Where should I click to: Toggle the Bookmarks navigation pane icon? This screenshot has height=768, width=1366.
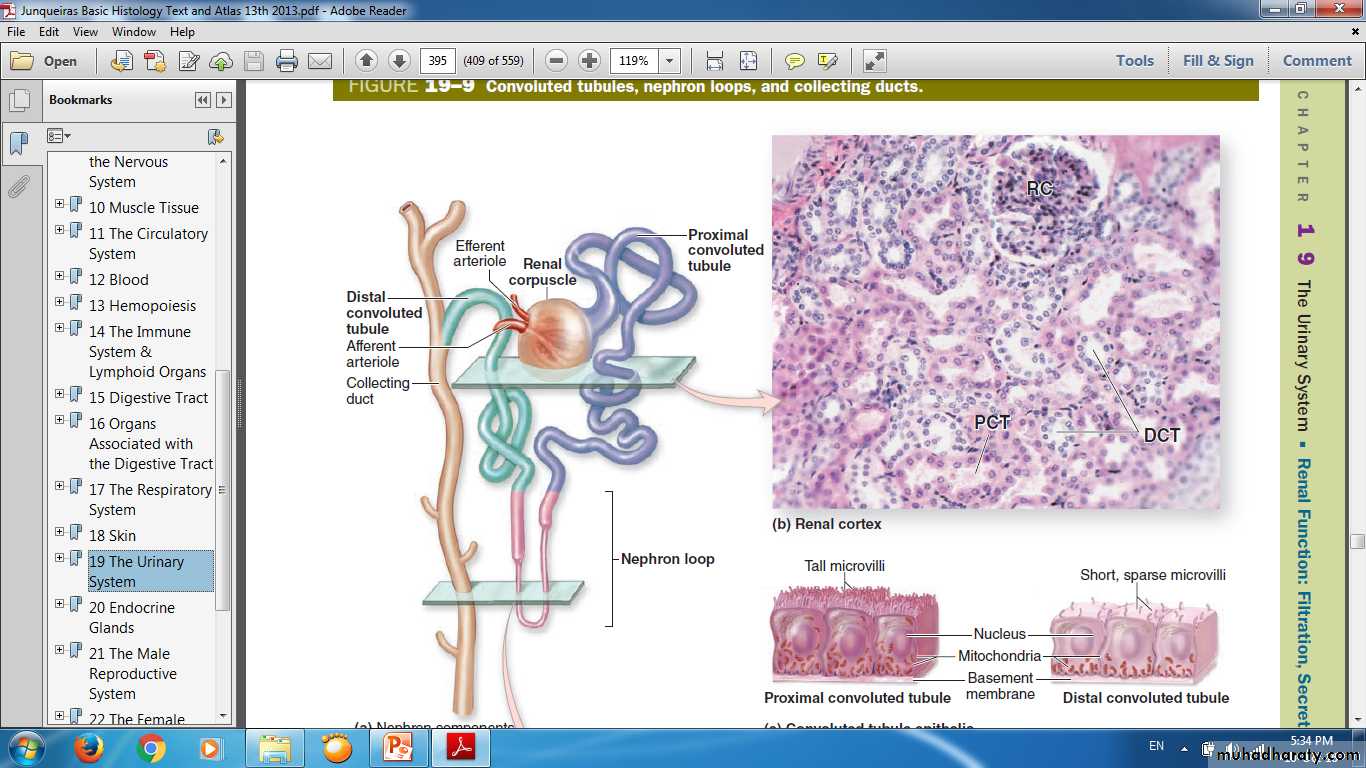pyautogui.click(x=18, y=144)
